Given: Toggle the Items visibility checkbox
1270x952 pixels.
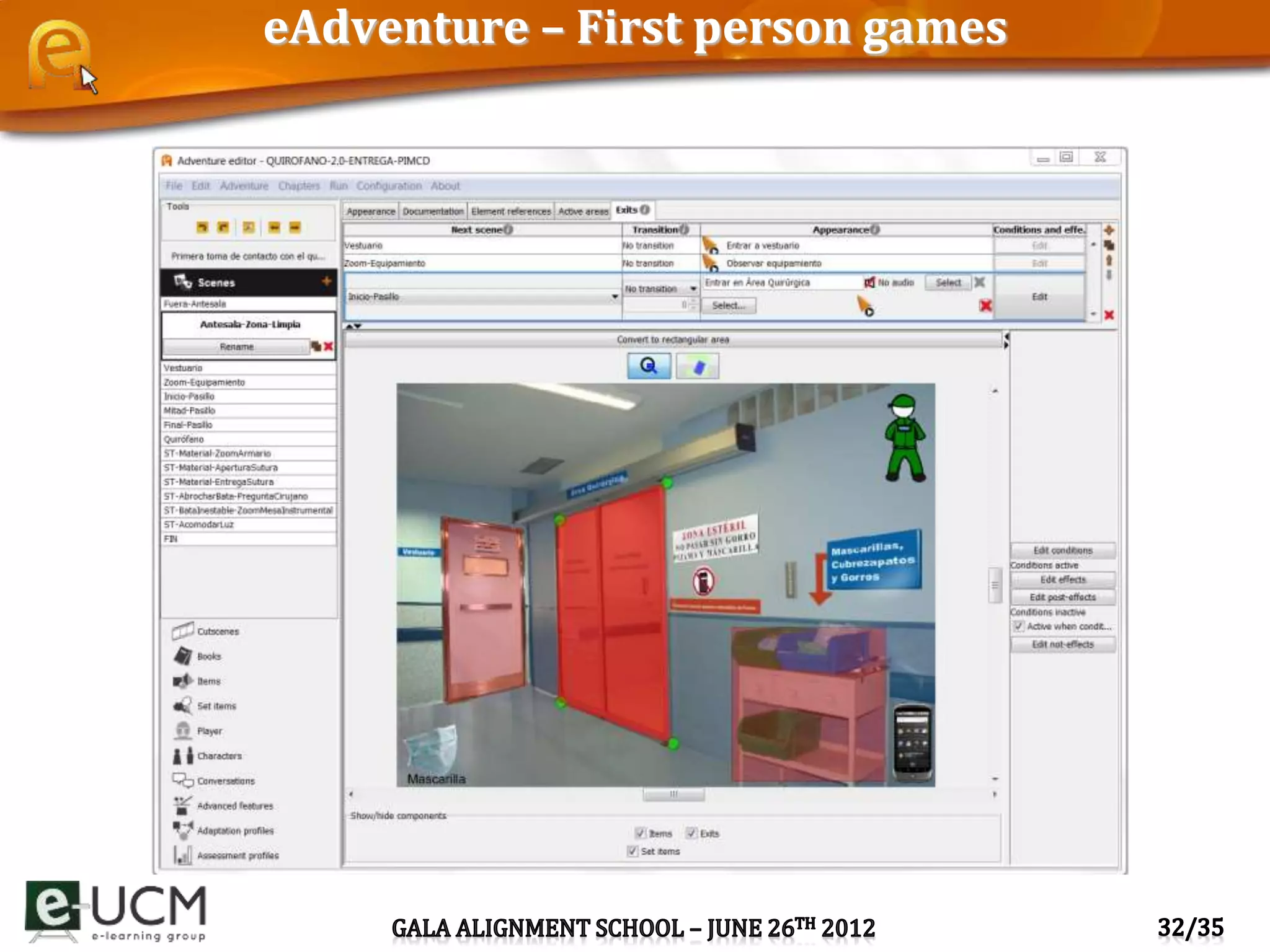Looking at the screenshot, I should (640, 833).
